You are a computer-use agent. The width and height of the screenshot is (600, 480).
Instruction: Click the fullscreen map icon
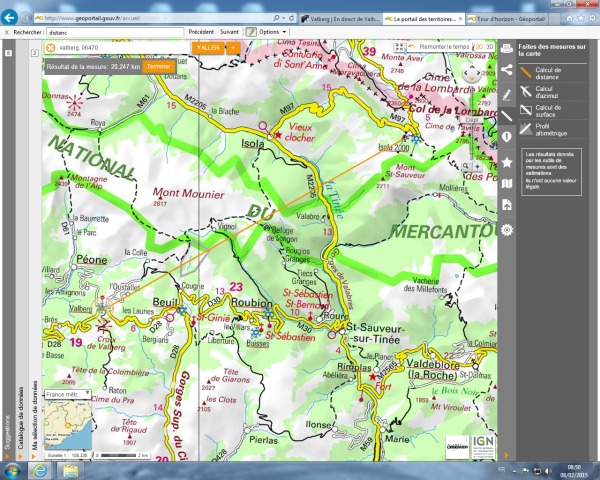click(x=399, y=47)
